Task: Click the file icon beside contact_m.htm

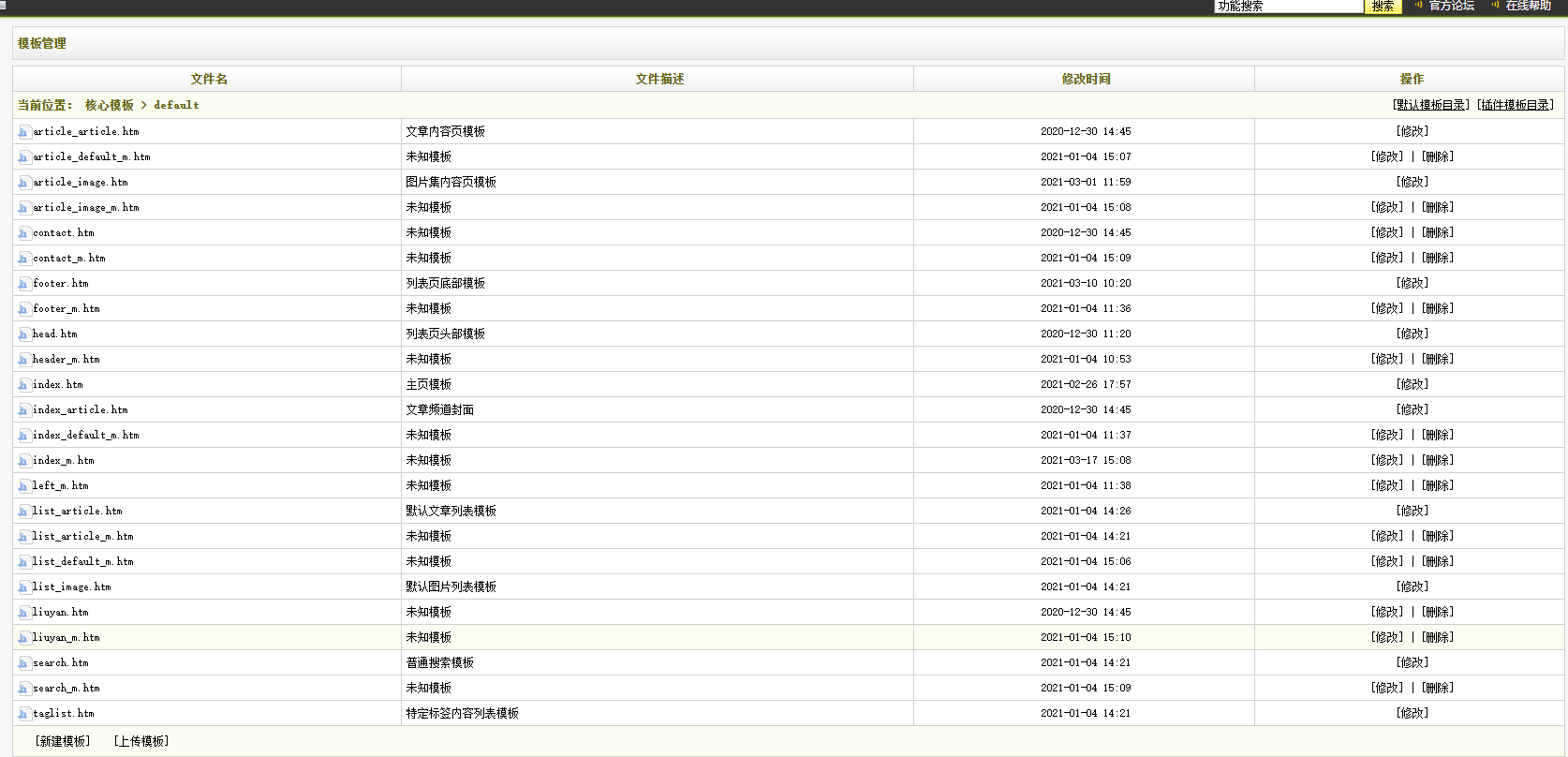Action: [23, 259]
